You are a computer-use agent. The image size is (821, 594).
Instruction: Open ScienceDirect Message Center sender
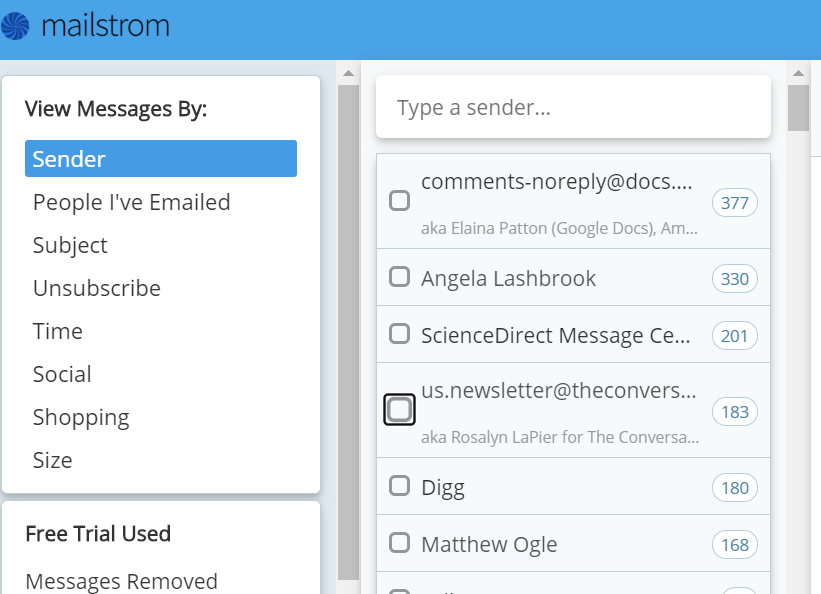[x=556, y=336]
